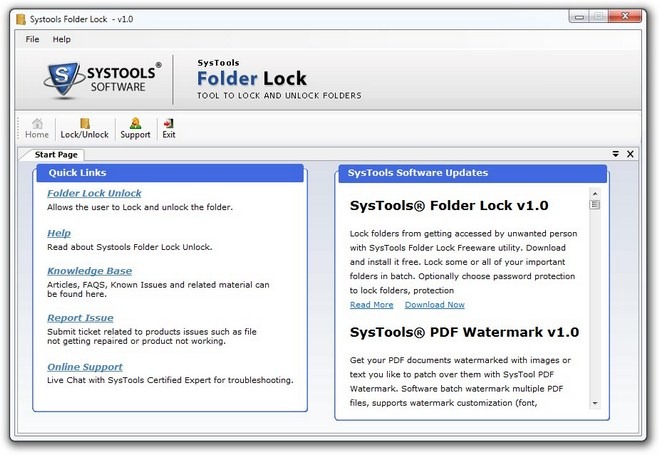660x455 pixels.
Task: Click the Home toolbar icon
Action: 37,128
